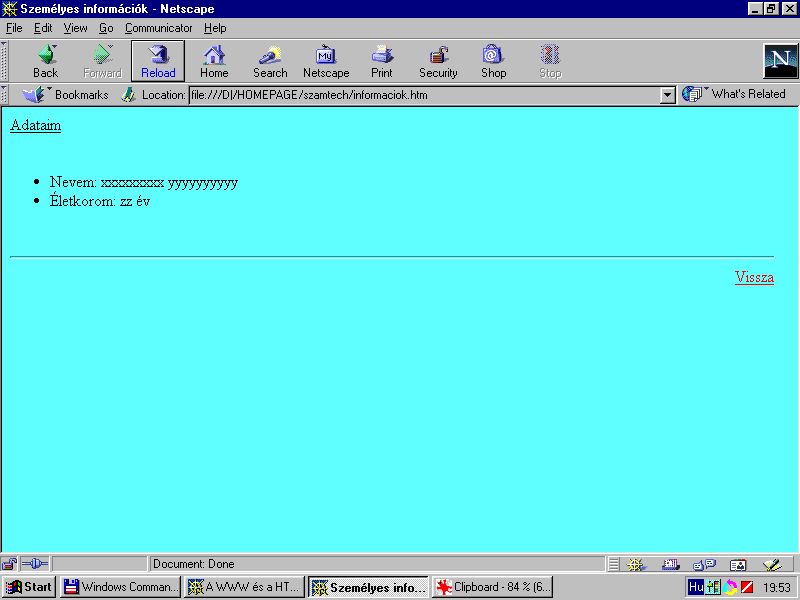Open Composer from the component bar

(x=772, y=564)
